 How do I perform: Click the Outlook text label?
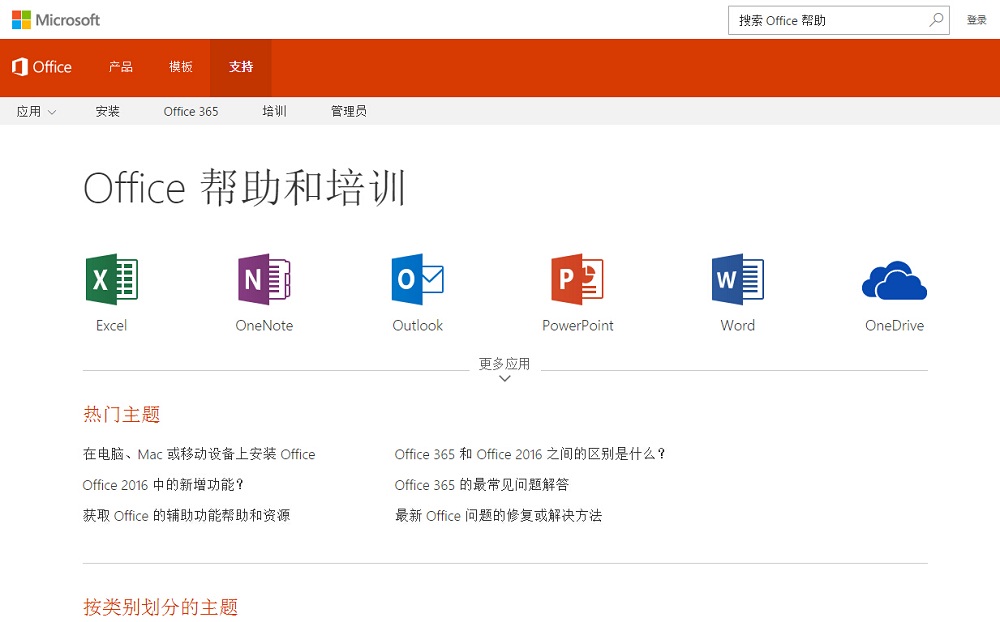tap(418, 325)
